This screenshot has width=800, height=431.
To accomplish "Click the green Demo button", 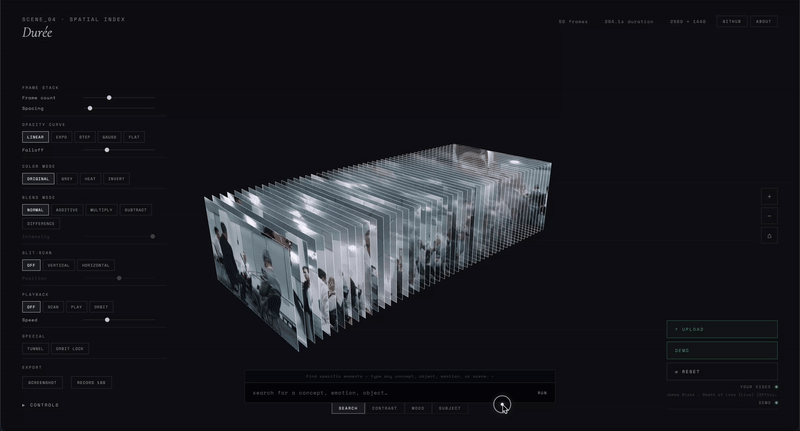I will click(x=722, y=350).
